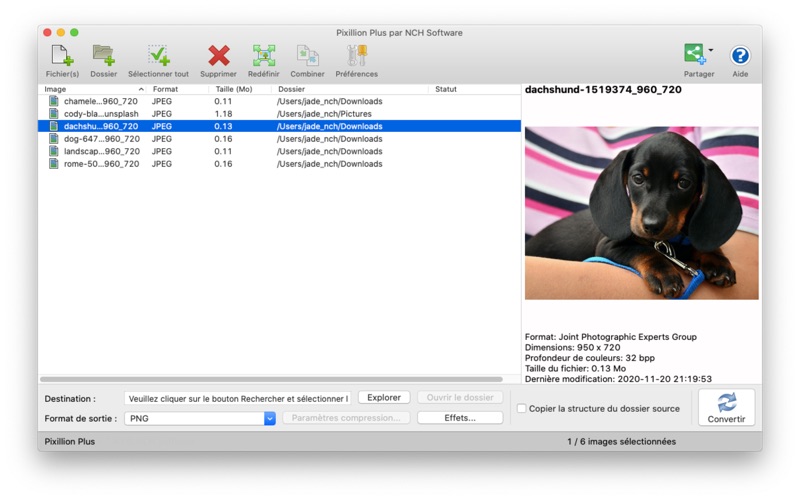The width and height of the screenshot is (800, 500).
Task: Click size value 0.13 in the selected row
Action: [x=223, y=126]
